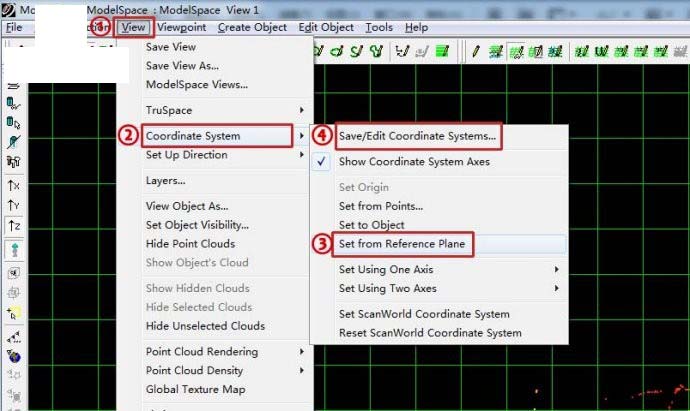Viewport: 690px width, 411px height.
Task: Select the S-shaped curve drawing tool icon
Action: coord(356,51)
